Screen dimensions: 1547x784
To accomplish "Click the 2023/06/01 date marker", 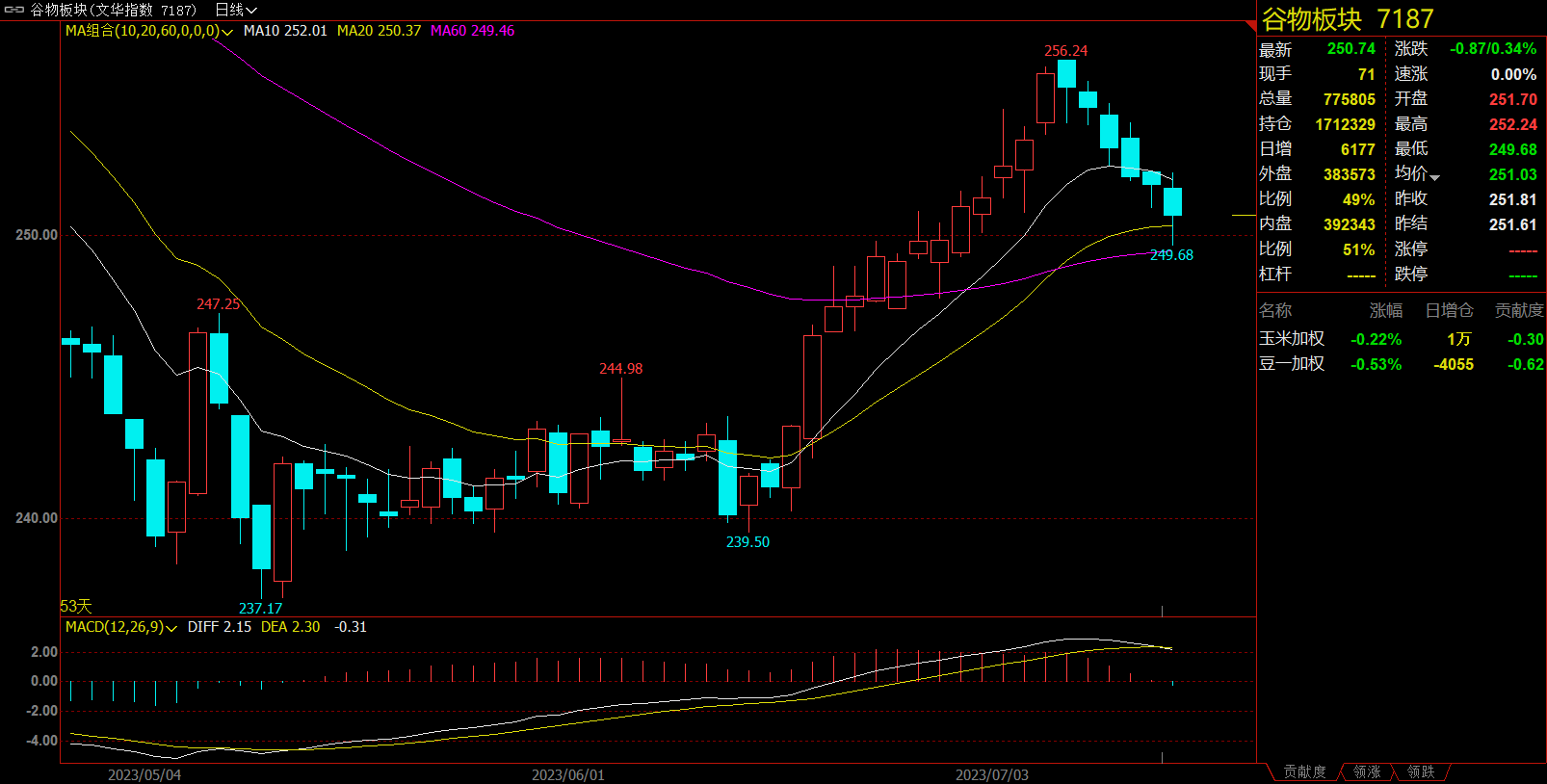I will (x=568, y=775).
